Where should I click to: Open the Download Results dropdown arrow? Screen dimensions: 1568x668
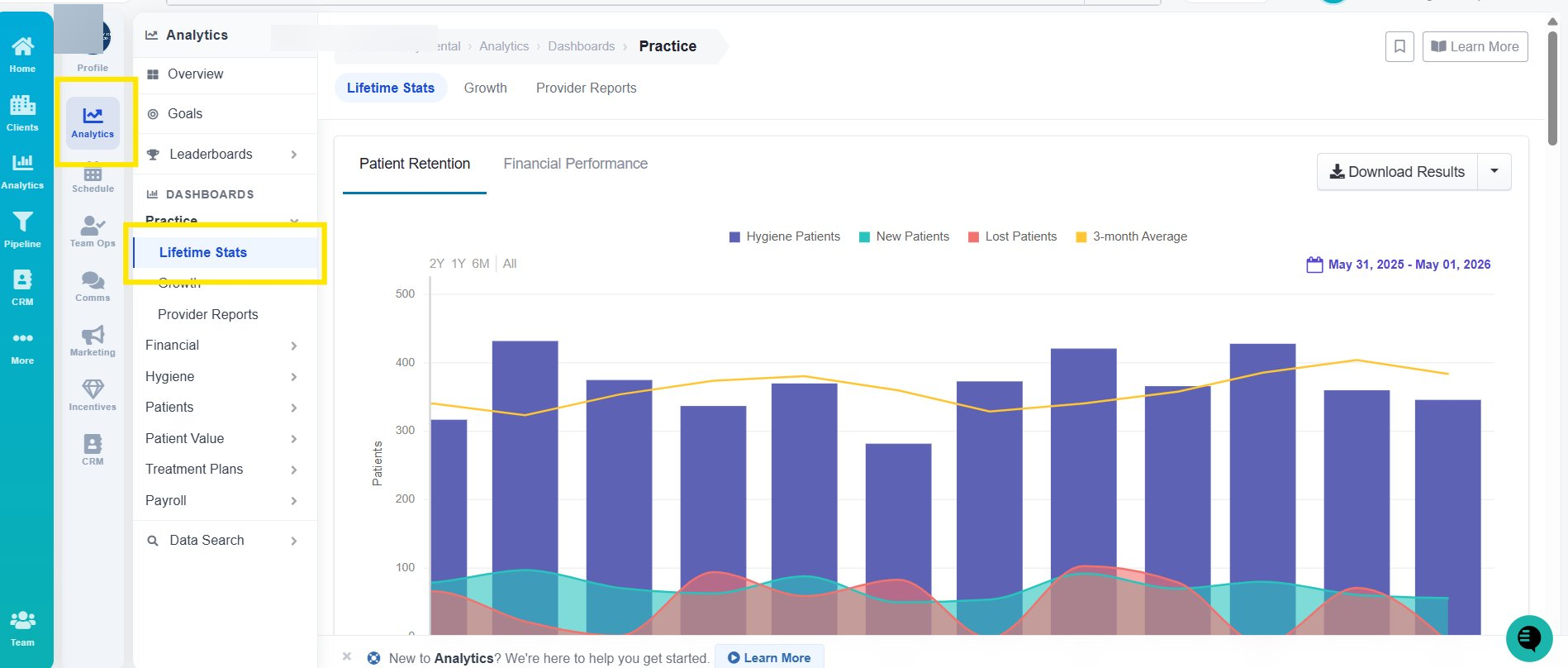pyautogui.click(x=1494, y=171)
